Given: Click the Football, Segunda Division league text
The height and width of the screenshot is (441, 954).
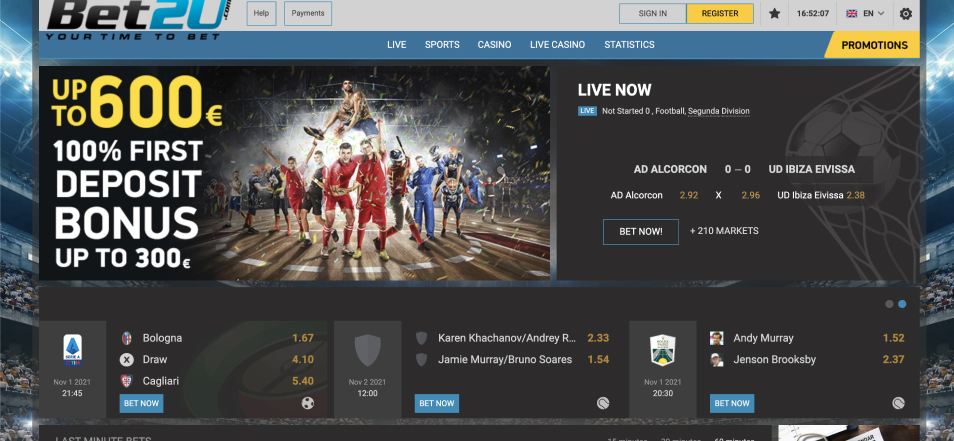Looking at the screenshot, I should point(703,111).
